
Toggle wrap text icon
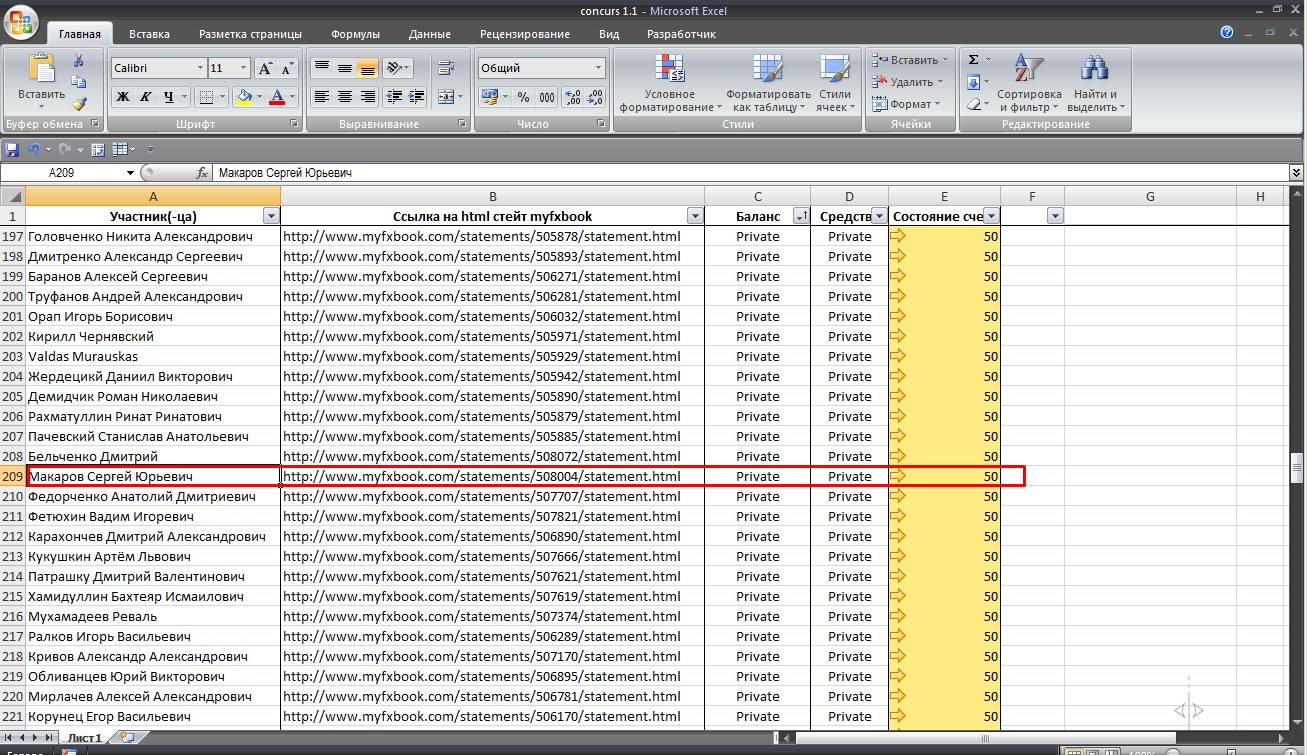446,68
